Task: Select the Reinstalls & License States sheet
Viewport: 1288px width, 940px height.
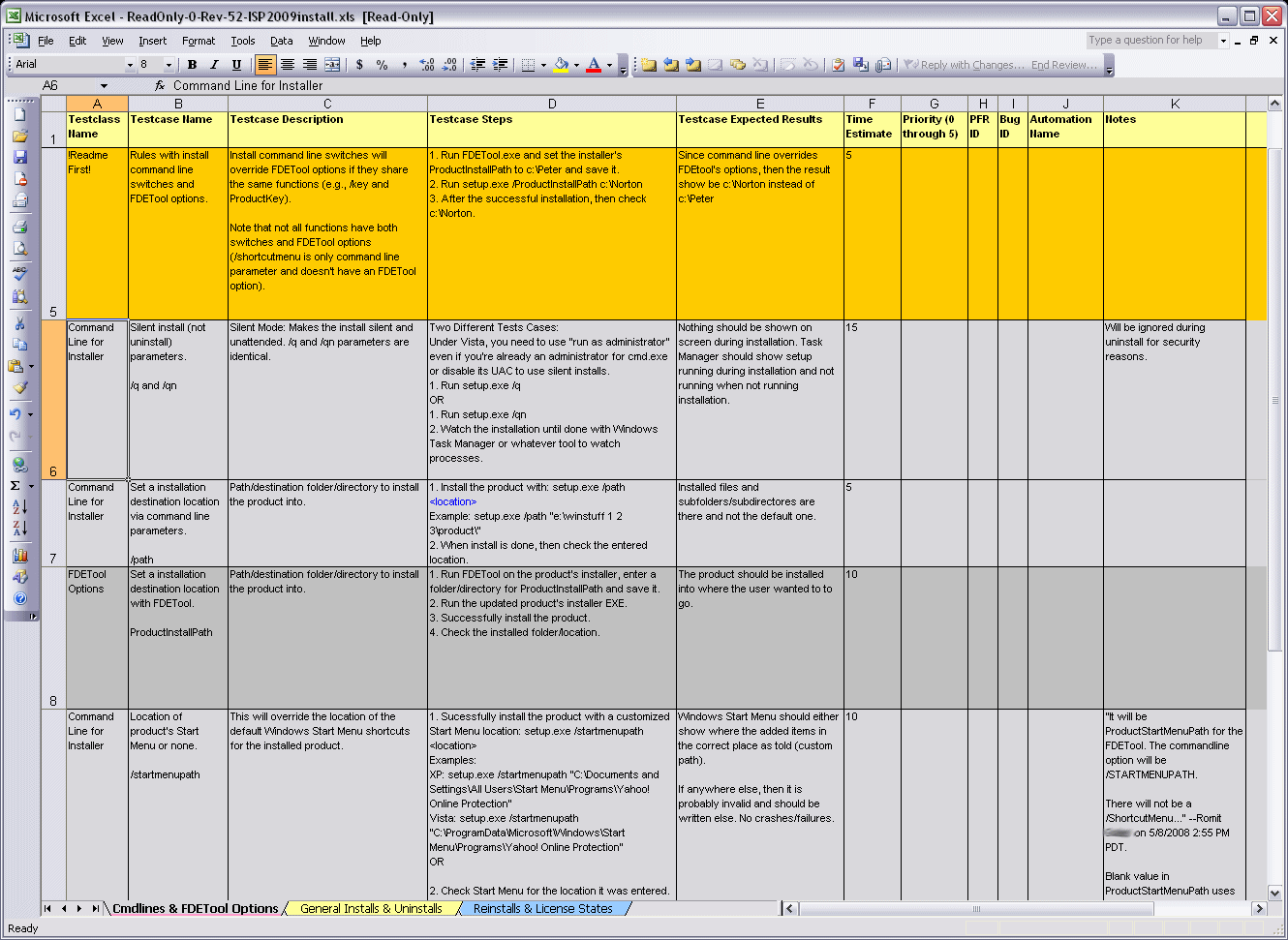Action: [542, 909]
